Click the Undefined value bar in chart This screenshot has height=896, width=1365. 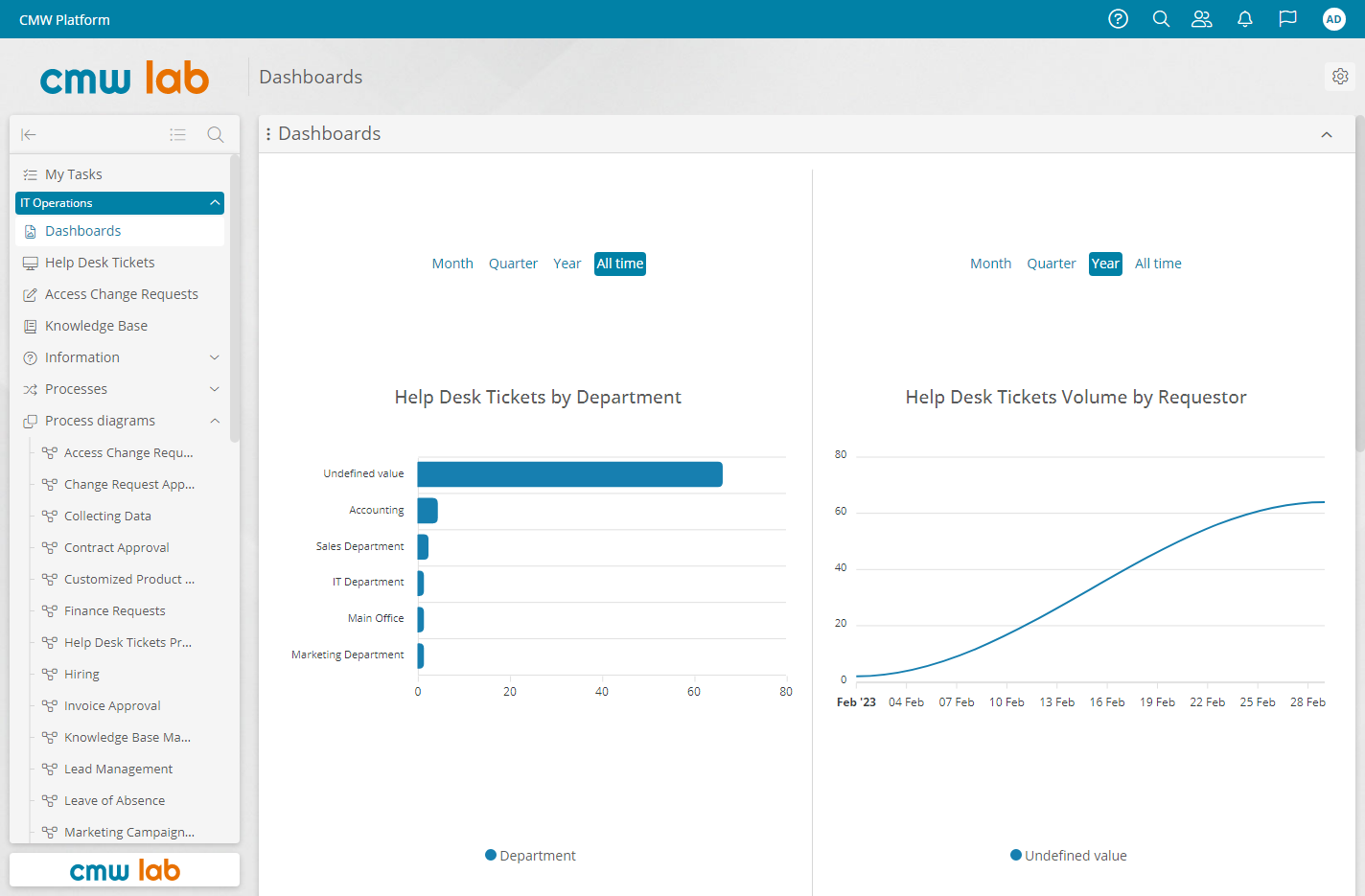click(x=570, y=474)
